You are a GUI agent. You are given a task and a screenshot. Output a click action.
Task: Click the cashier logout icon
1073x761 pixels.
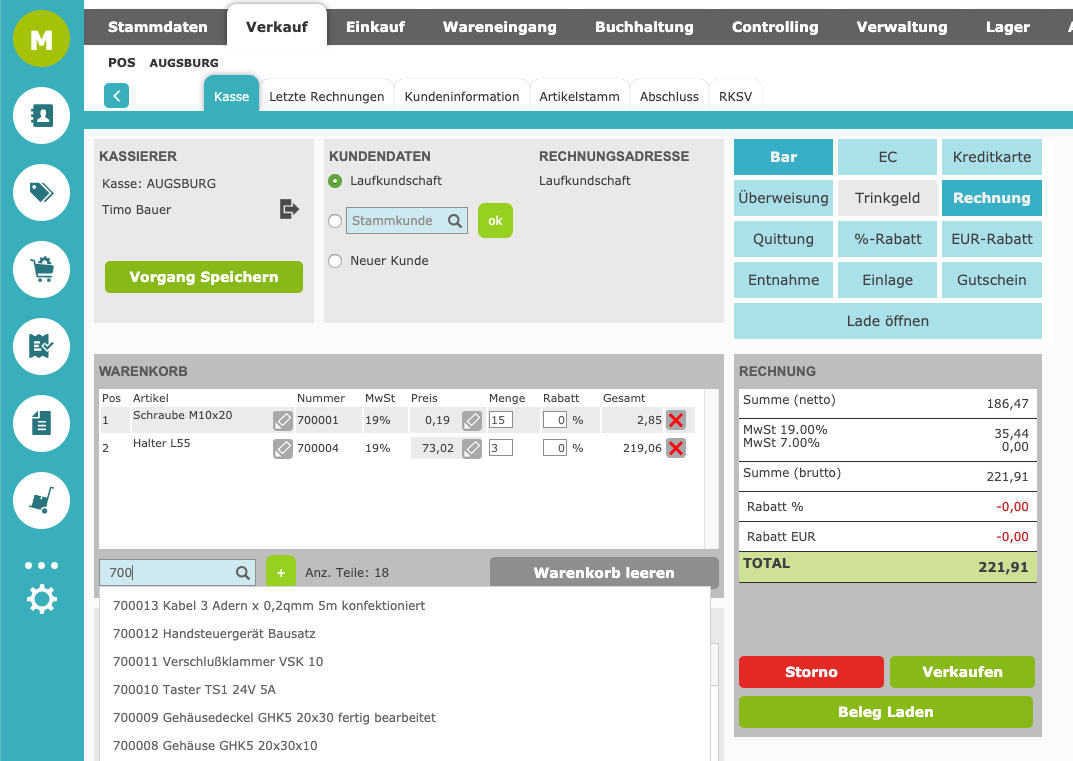(289, 209)
